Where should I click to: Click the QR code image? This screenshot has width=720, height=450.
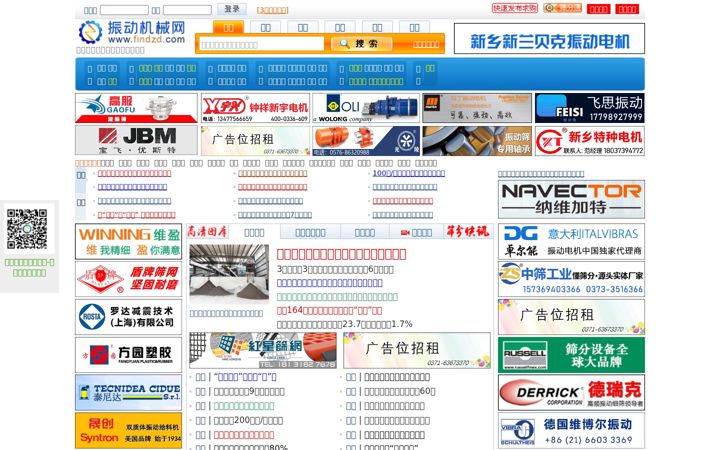tap(27, 229)
